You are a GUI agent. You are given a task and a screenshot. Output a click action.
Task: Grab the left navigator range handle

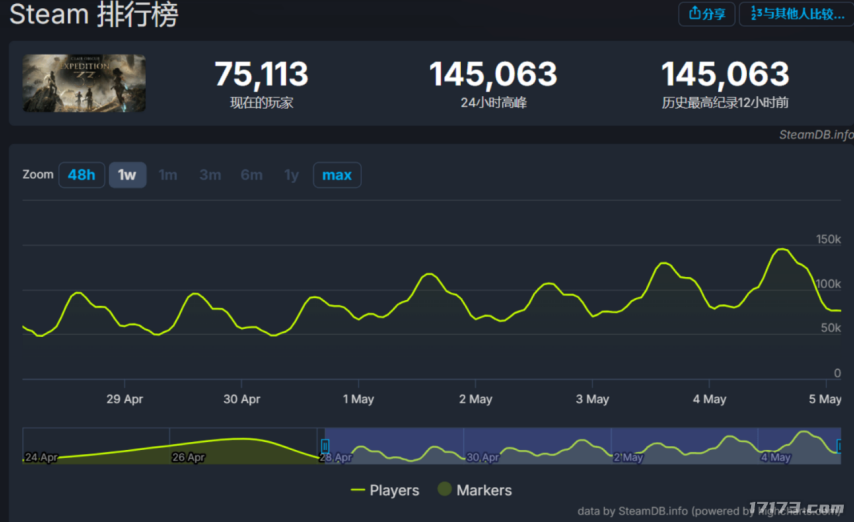[324, 446]
